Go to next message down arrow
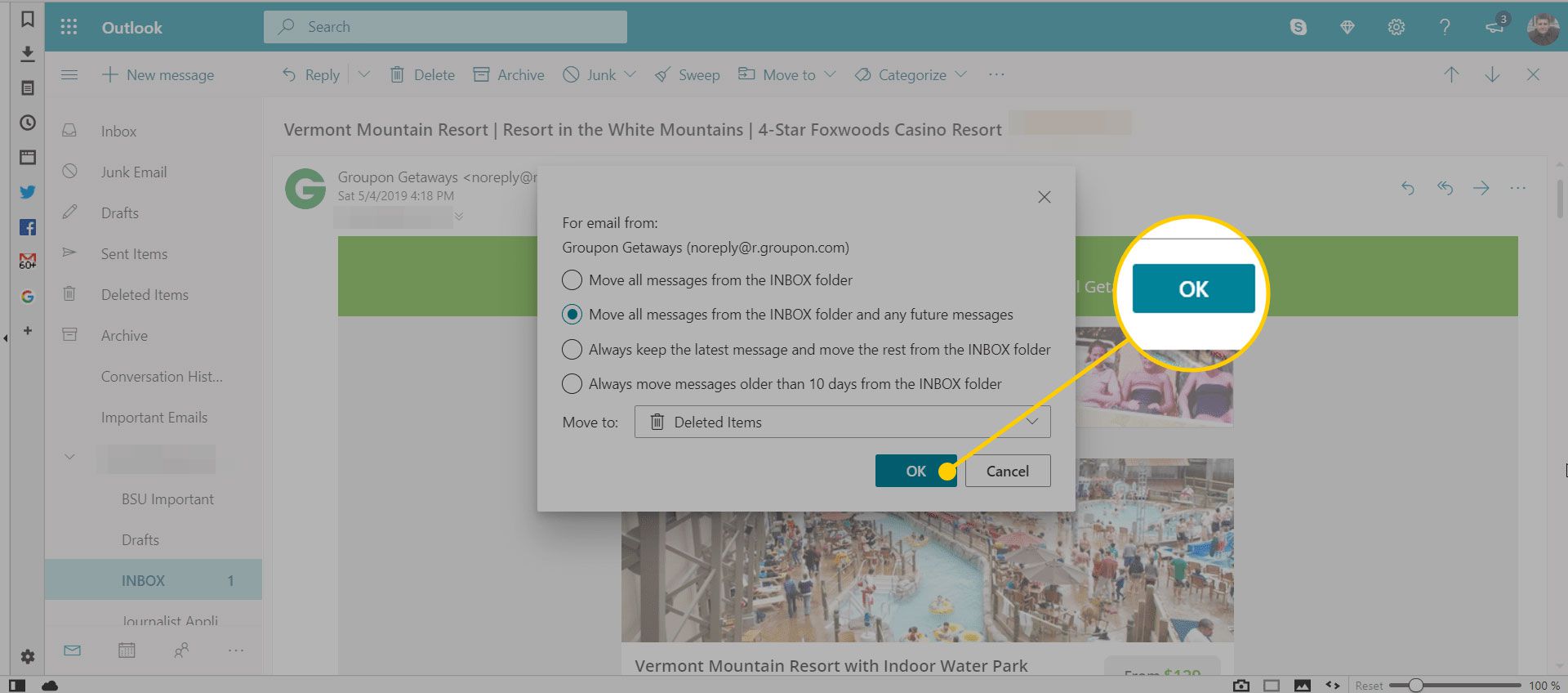 (x=1492, y=74)
